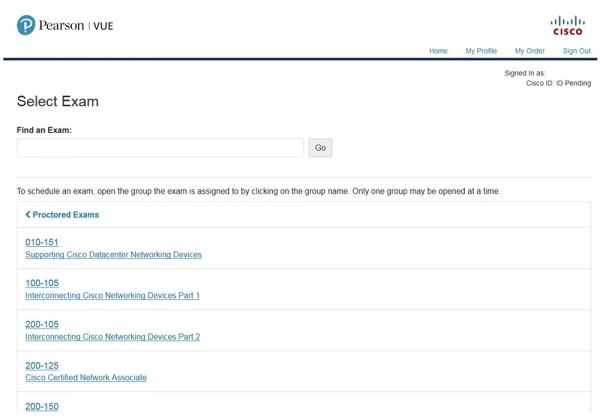Click the Pearson circular P emblem
This screenshot has width=600, height=419.
click(x=26, y=25)
